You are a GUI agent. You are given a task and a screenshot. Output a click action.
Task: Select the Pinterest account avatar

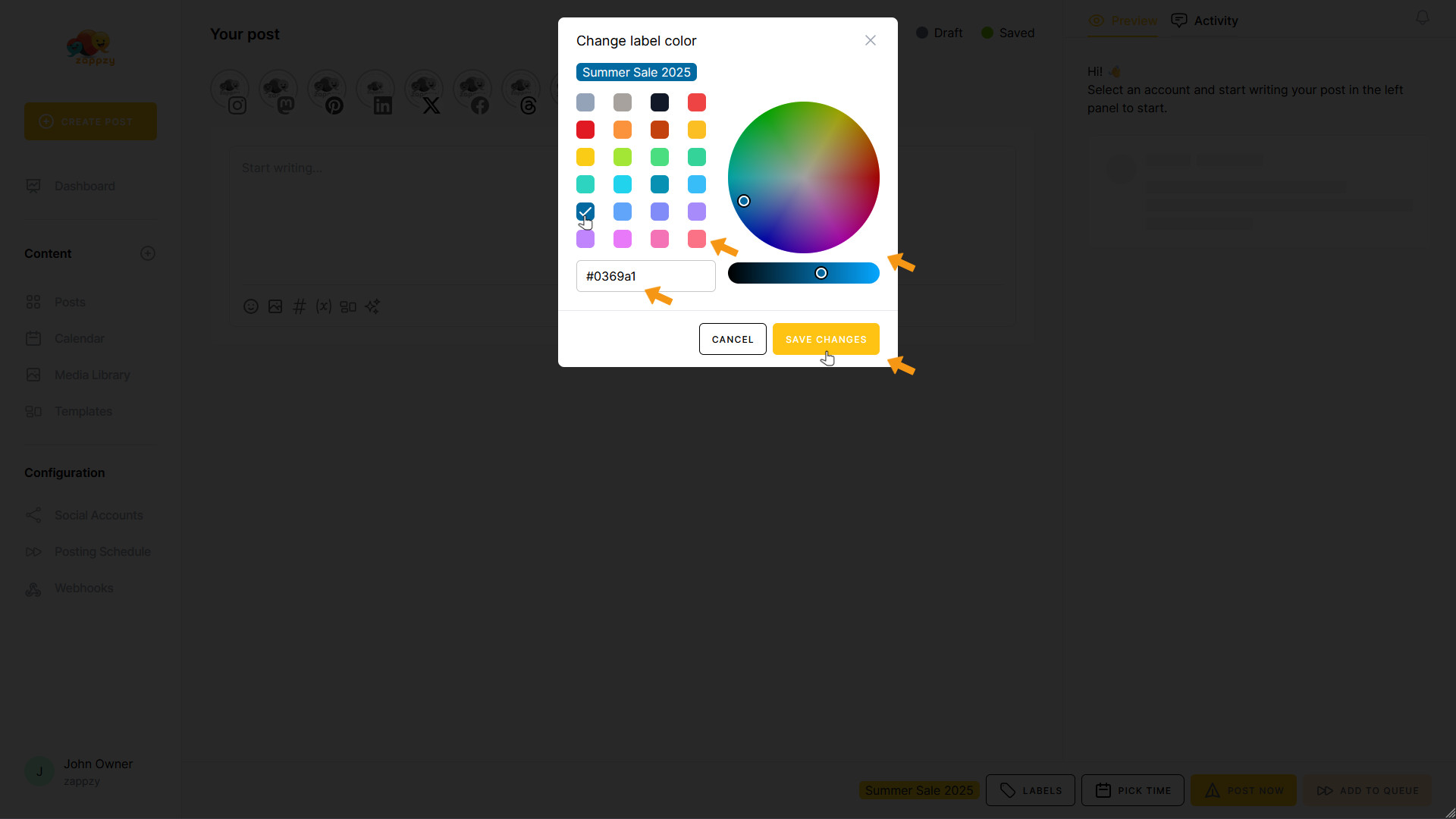pos(327,89)
